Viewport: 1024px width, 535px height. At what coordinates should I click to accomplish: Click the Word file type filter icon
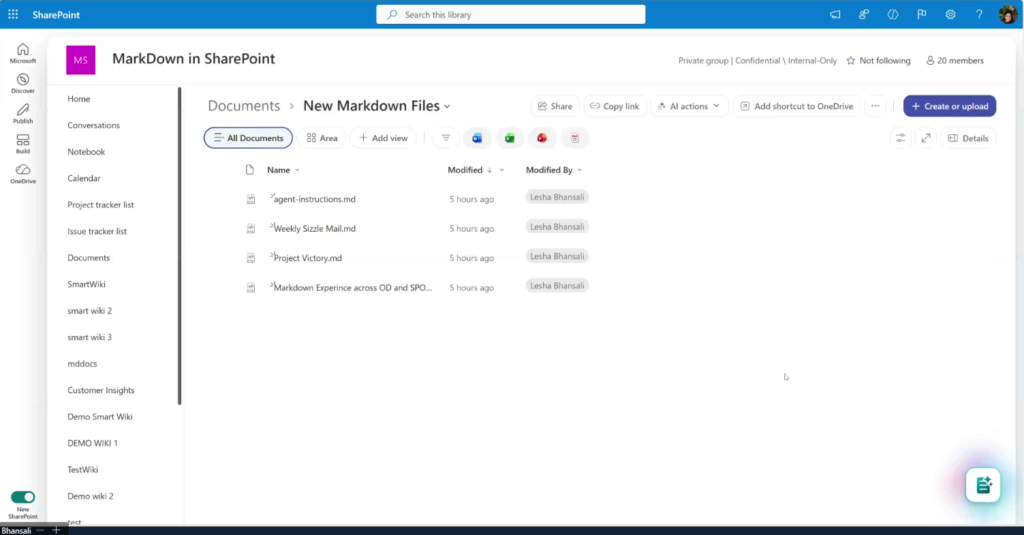tap(477, 138)
